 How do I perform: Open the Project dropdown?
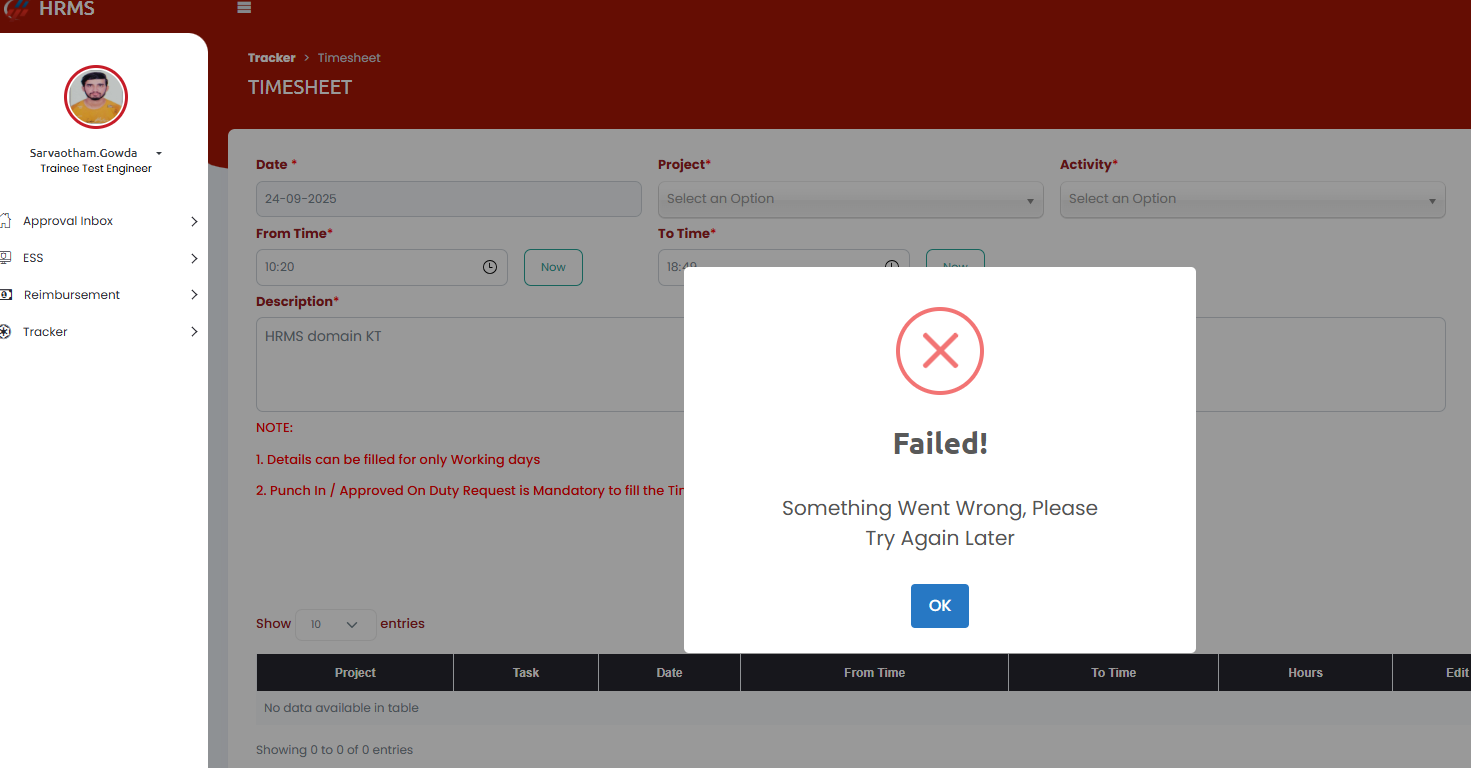click(850, 199)
